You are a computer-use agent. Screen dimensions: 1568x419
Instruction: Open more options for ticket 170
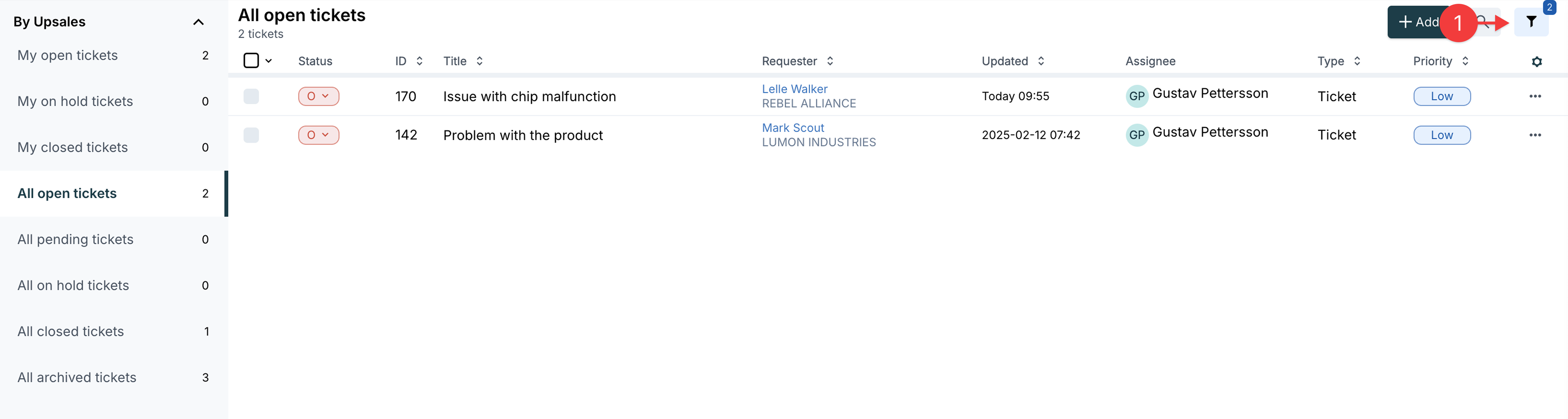(x=1534, y=96)
